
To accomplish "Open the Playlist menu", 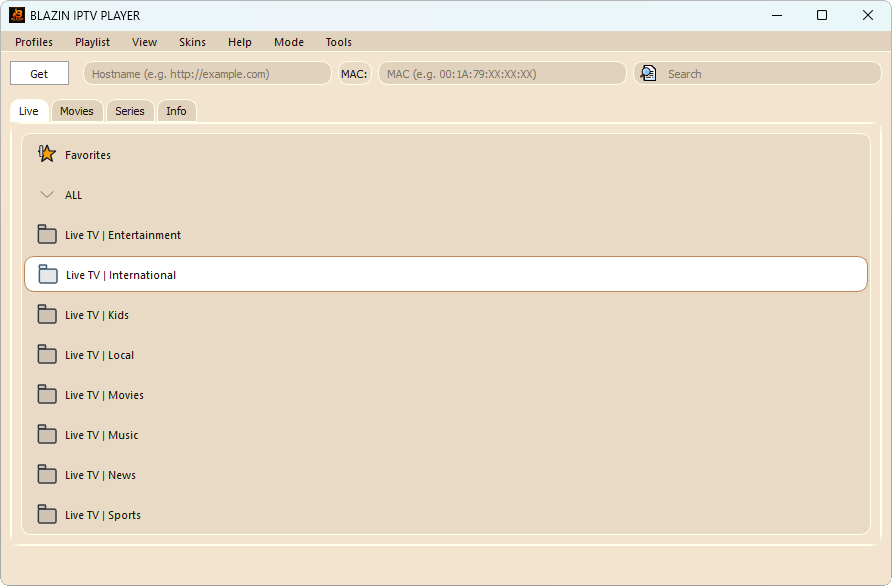I will 92,42.
